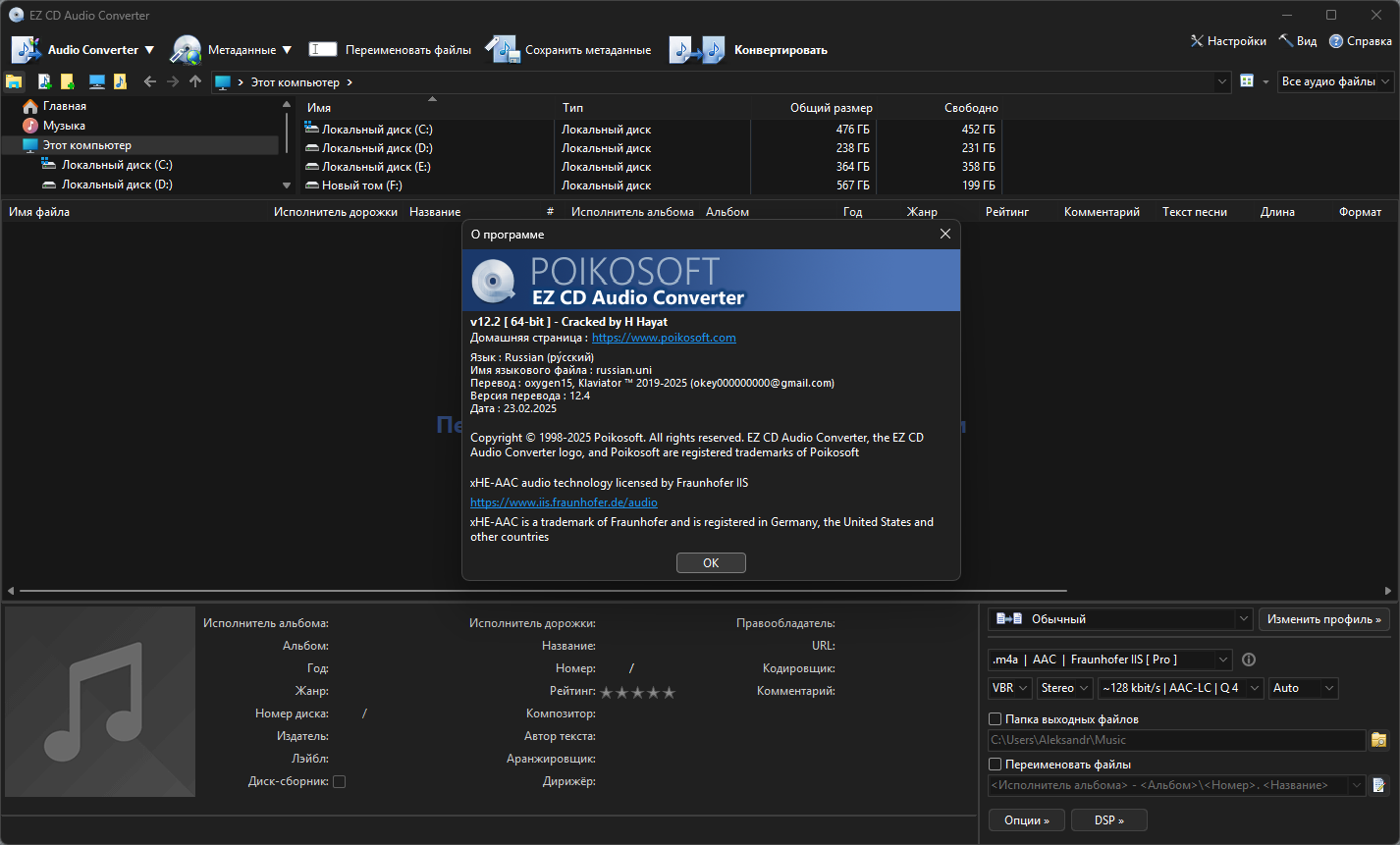Enable the Папка выходных файлов checkbox
Viewport: 1400px width, 845px height.
tap(995, 719)
